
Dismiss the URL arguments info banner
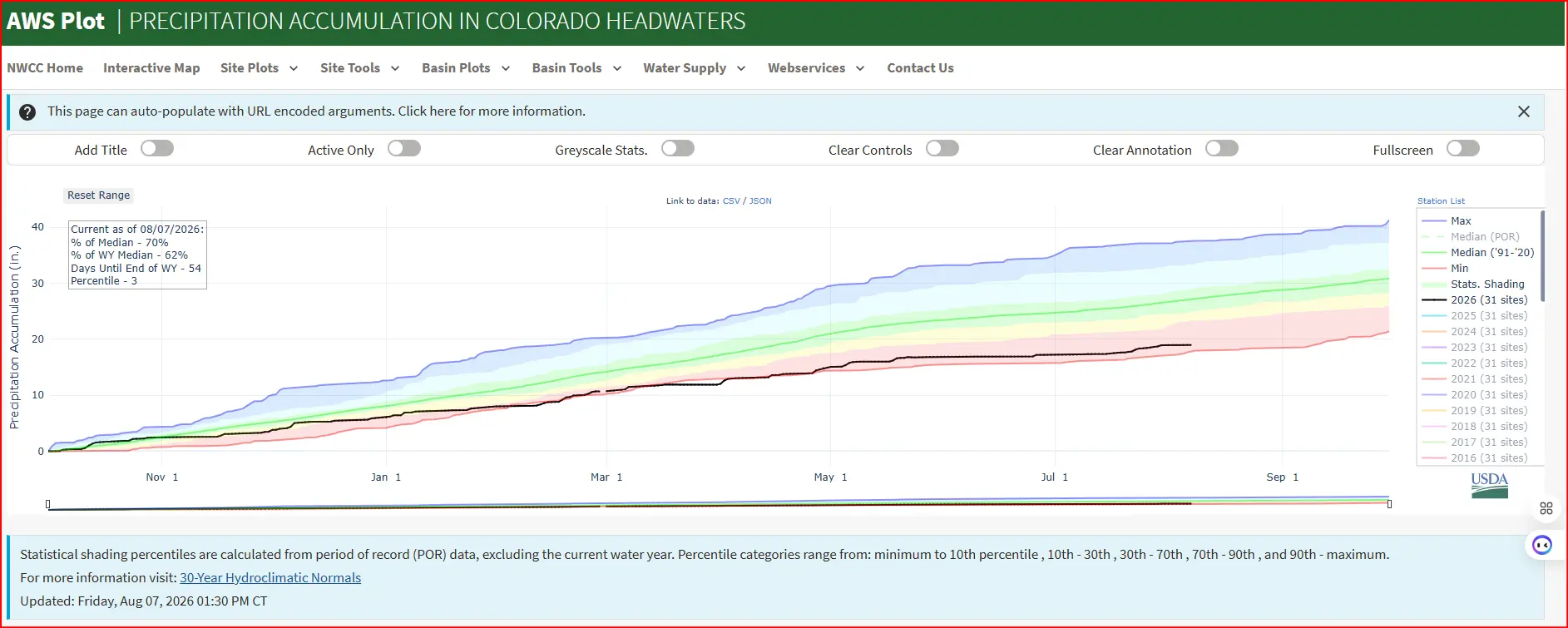pyautogui.click(x=1523, y=111)
